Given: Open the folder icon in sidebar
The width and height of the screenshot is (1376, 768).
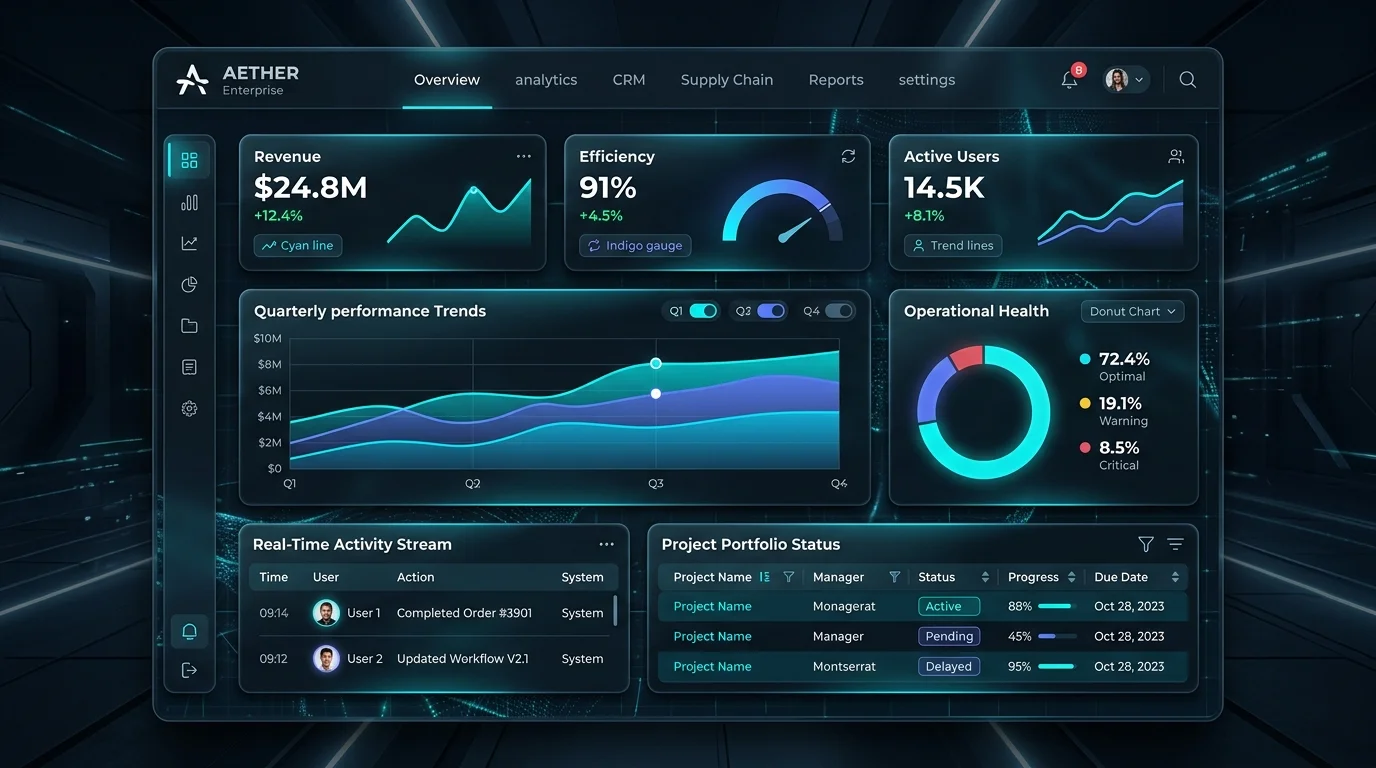Looking at the screenshot, I should (189, 326).
